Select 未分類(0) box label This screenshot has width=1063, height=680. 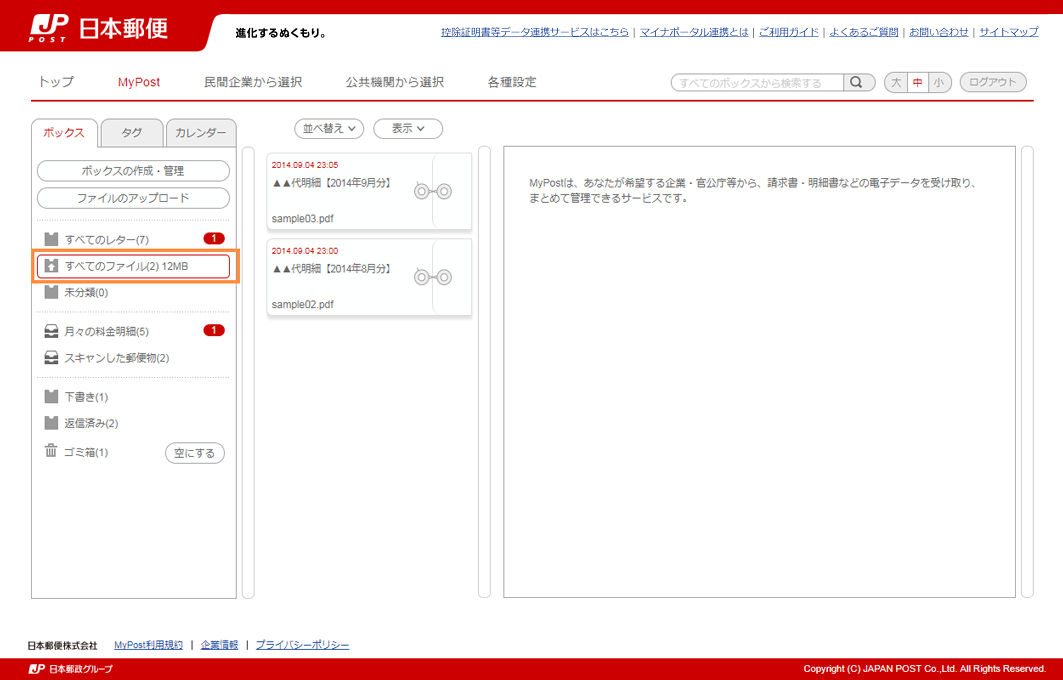click(86, 293)
